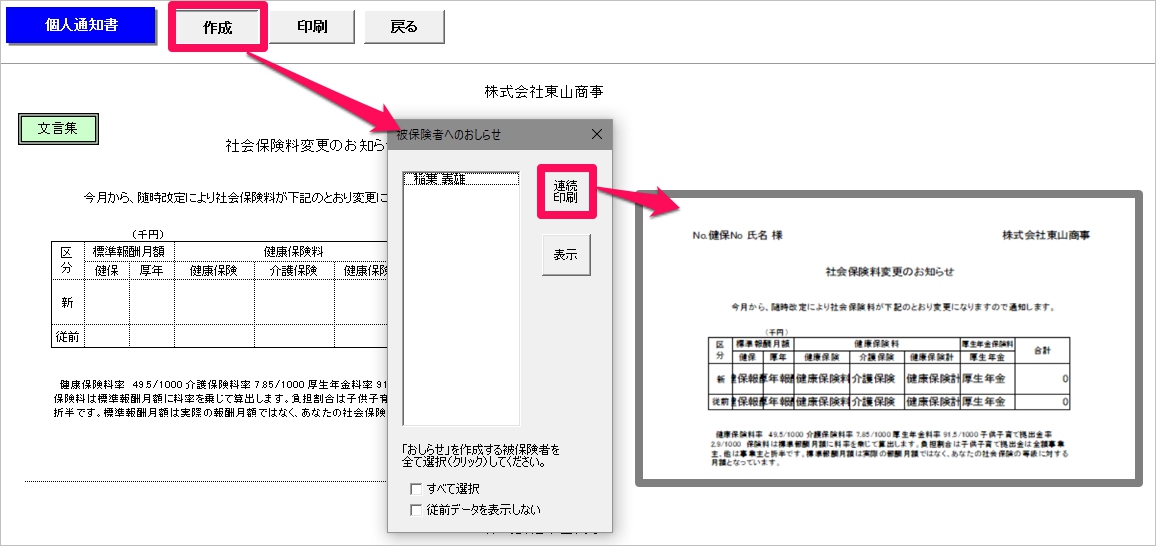Click the 健康保険料 header cell in sheet

tap(293, 251)
